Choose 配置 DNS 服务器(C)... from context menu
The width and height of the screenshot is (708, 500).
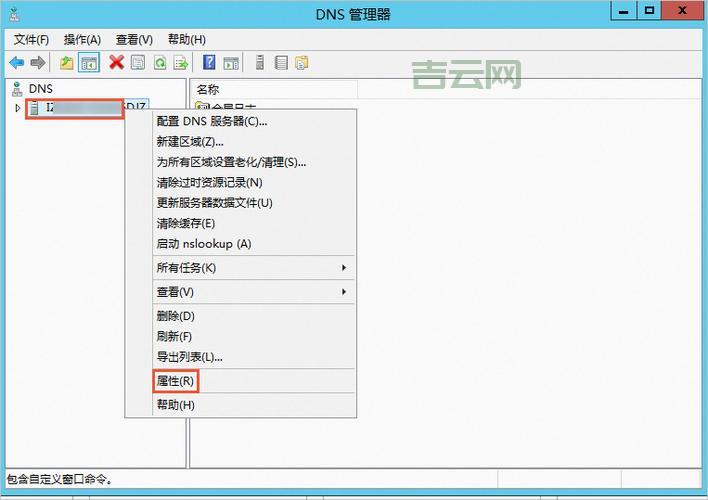[254, 121]
